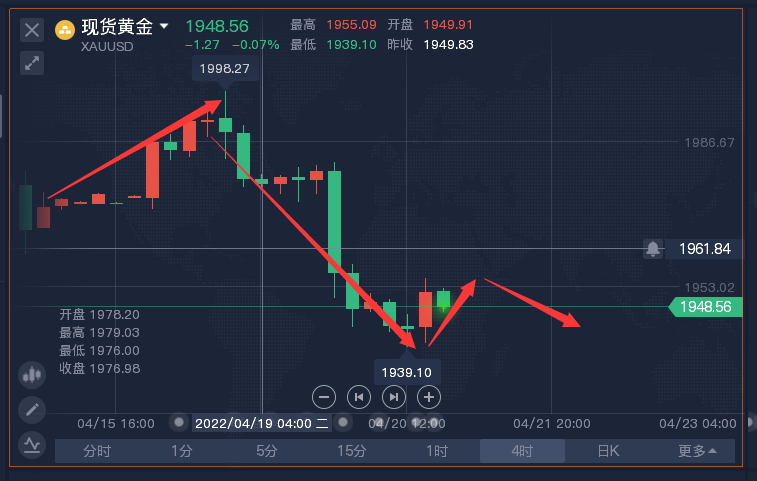The image size is (757, 481).
Task: Close the chart with the X icon
Action: (x=32, y=30)
